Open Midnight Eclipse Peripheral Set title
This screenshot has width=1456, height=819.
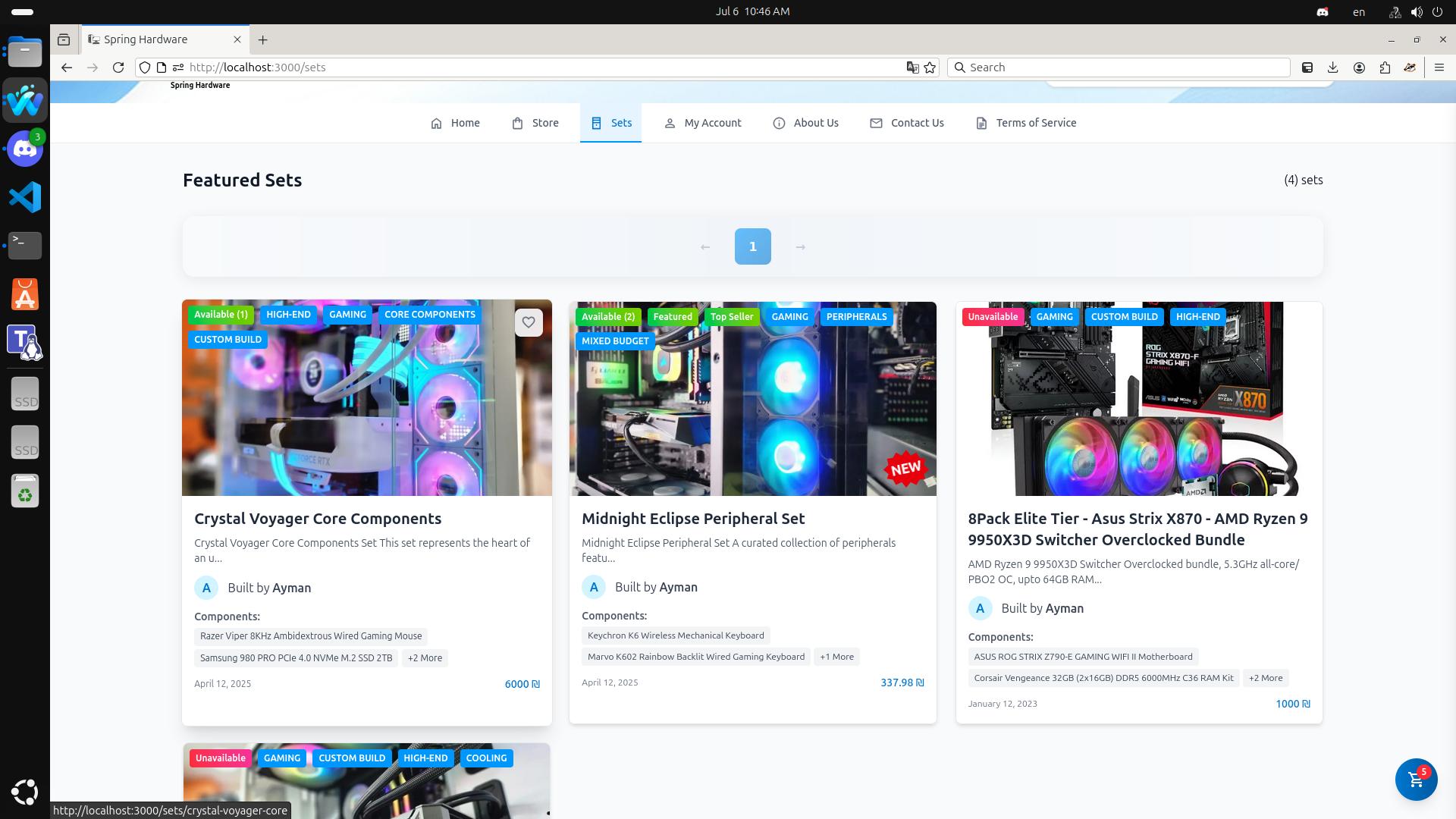pyautogui.click(x=693, y=519)
